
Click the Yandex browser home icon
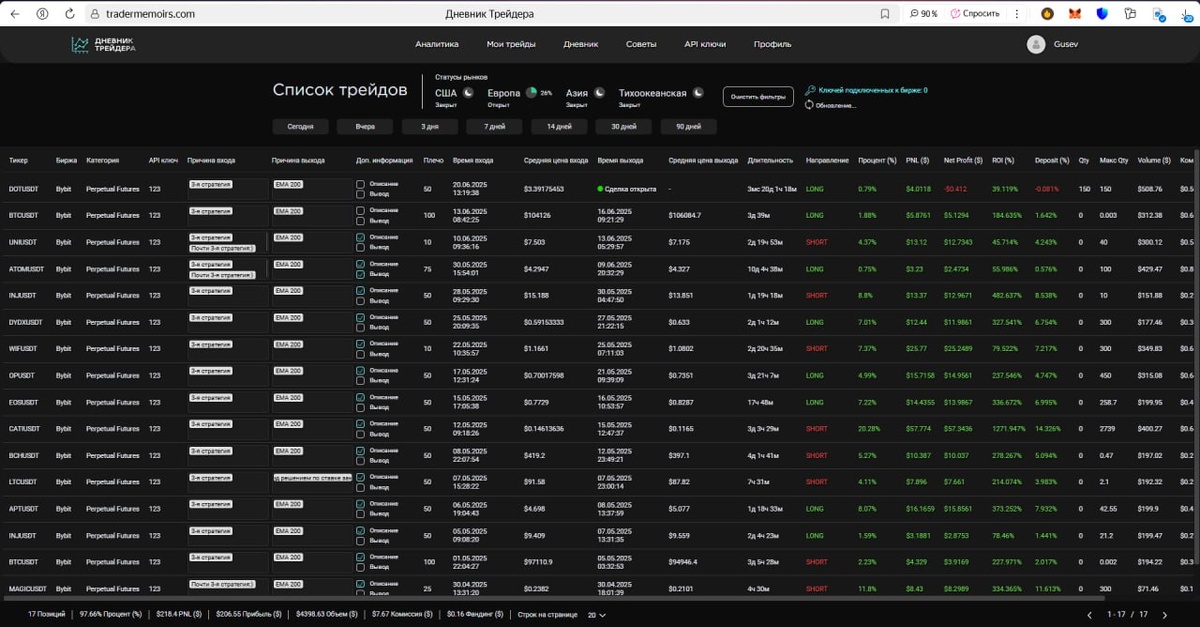pyautogui.click(x=42, y=14)
